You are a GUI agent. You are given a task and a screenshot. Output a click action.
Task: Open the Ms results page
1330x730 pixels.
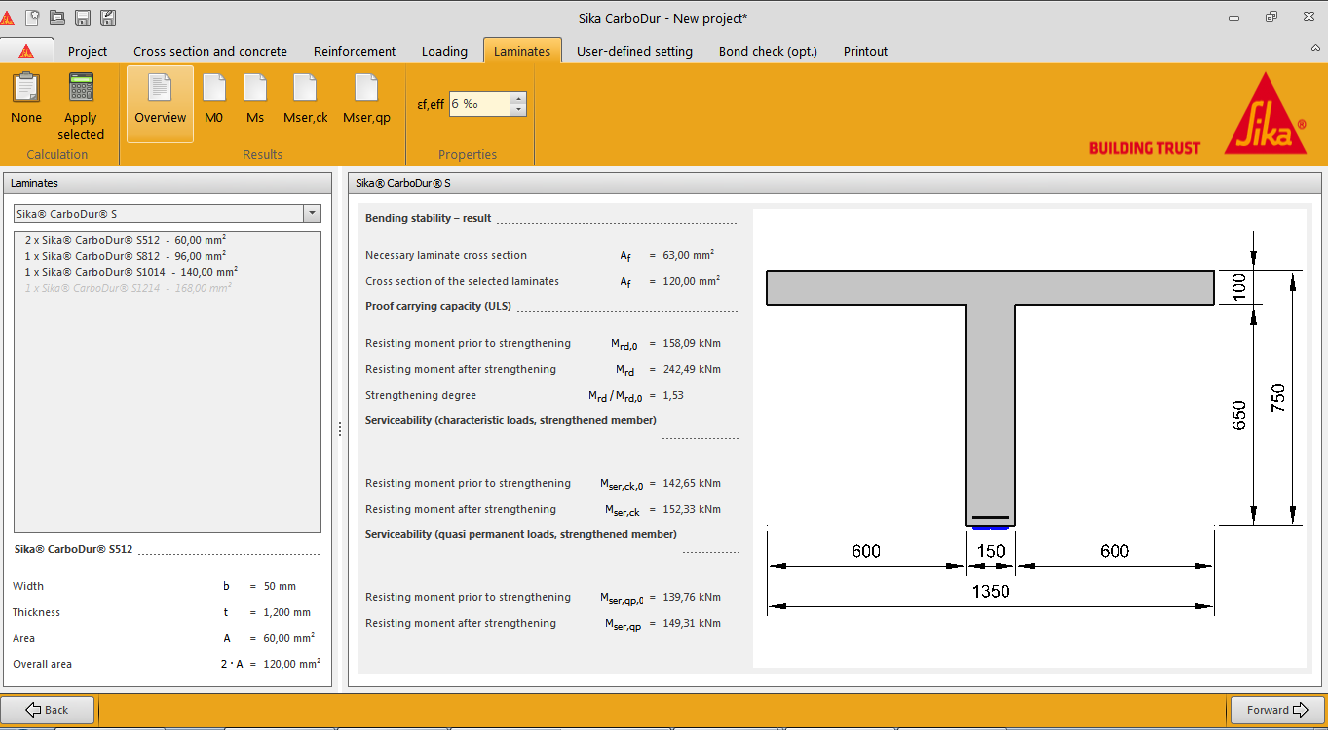255,99
